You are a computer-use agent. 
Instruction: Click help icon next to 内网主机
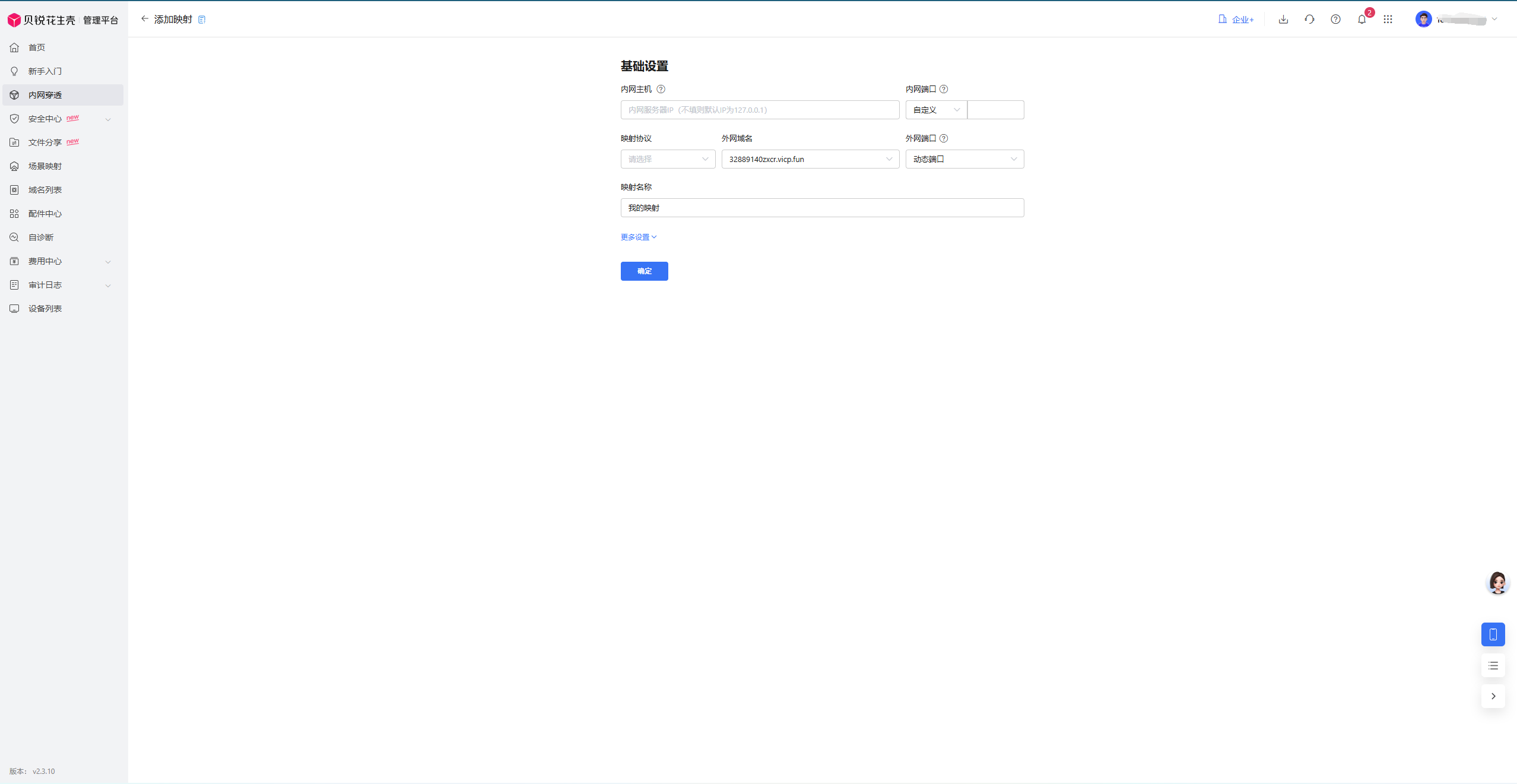click(x=661, y=89)
